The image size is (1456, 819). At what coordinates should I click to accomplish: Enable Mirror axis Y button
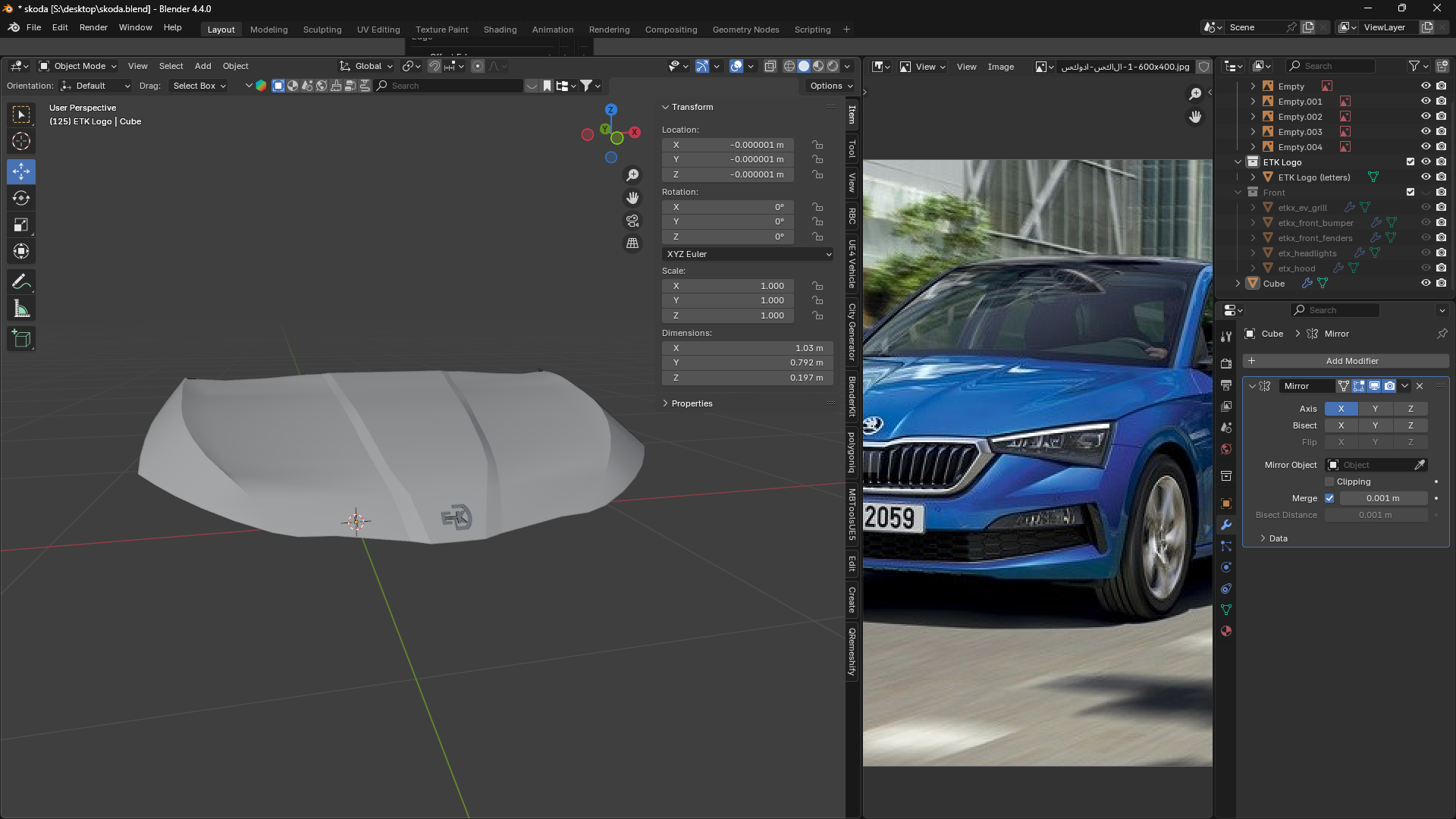tap(1375, 409)
